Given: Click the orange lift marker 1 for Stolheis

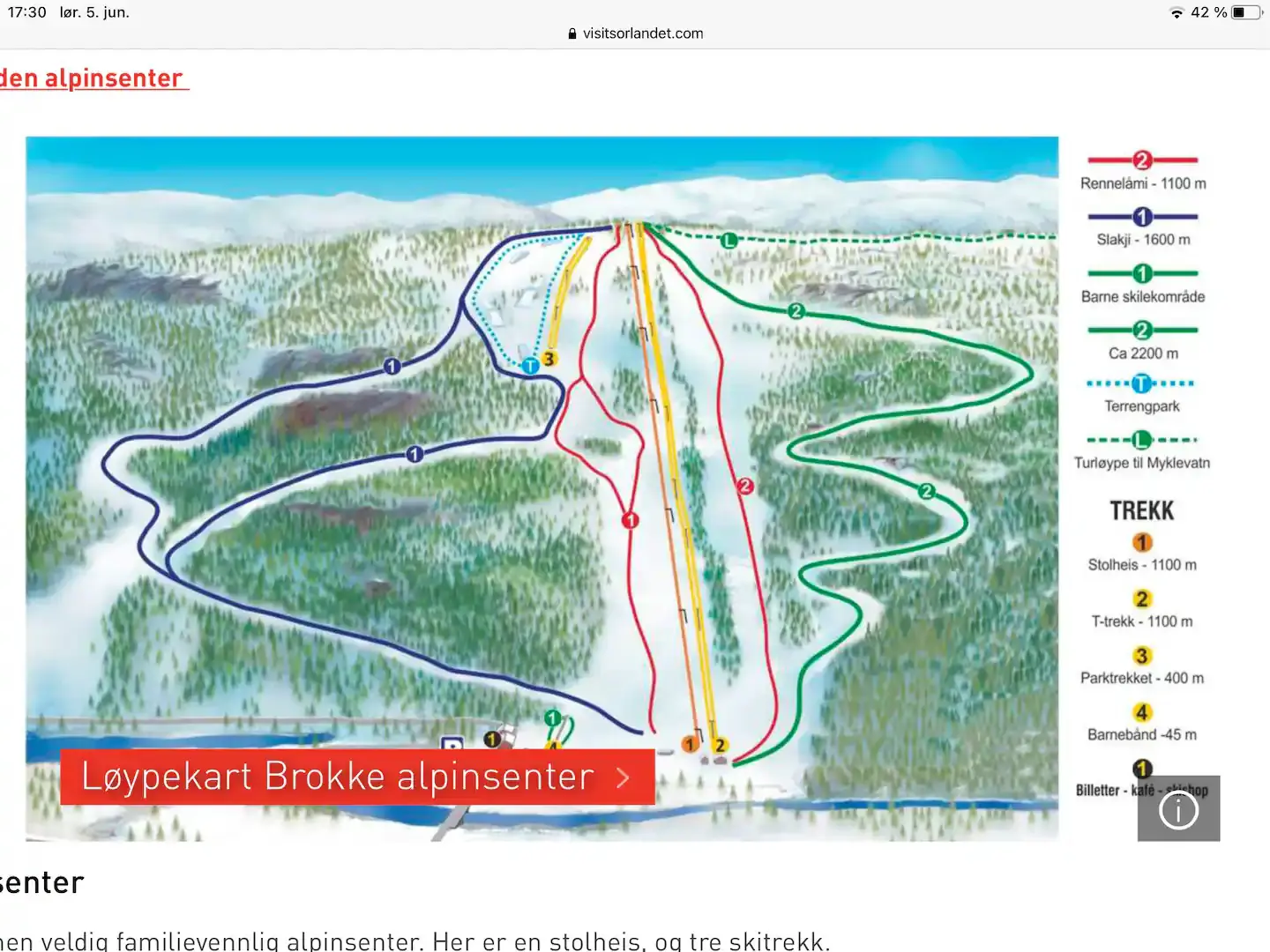Looking at the screenshot, I should tap(1142, 543).
